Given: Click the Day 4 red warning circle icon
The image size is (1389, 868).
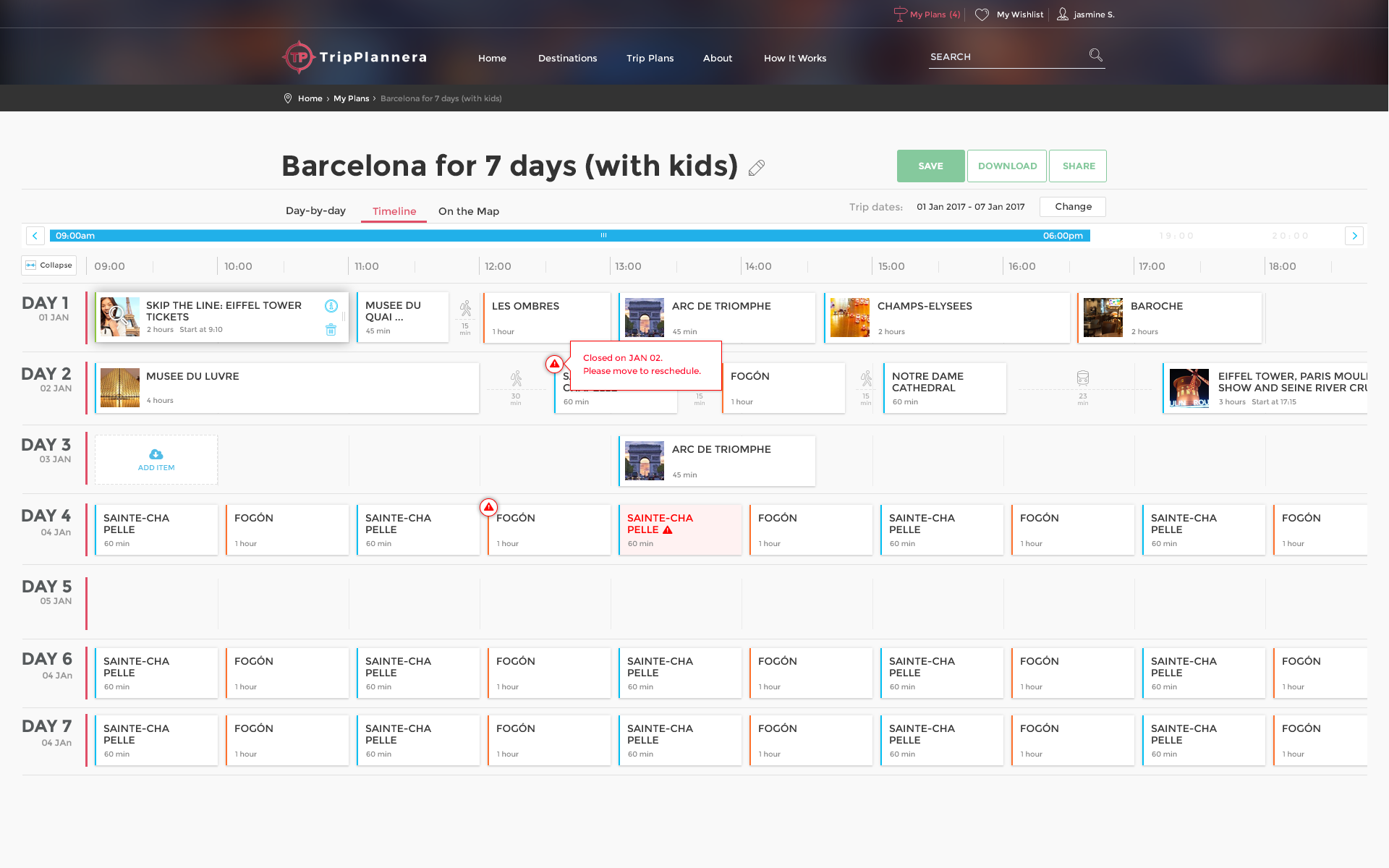Looking at the screenshot, I should 489,507.
